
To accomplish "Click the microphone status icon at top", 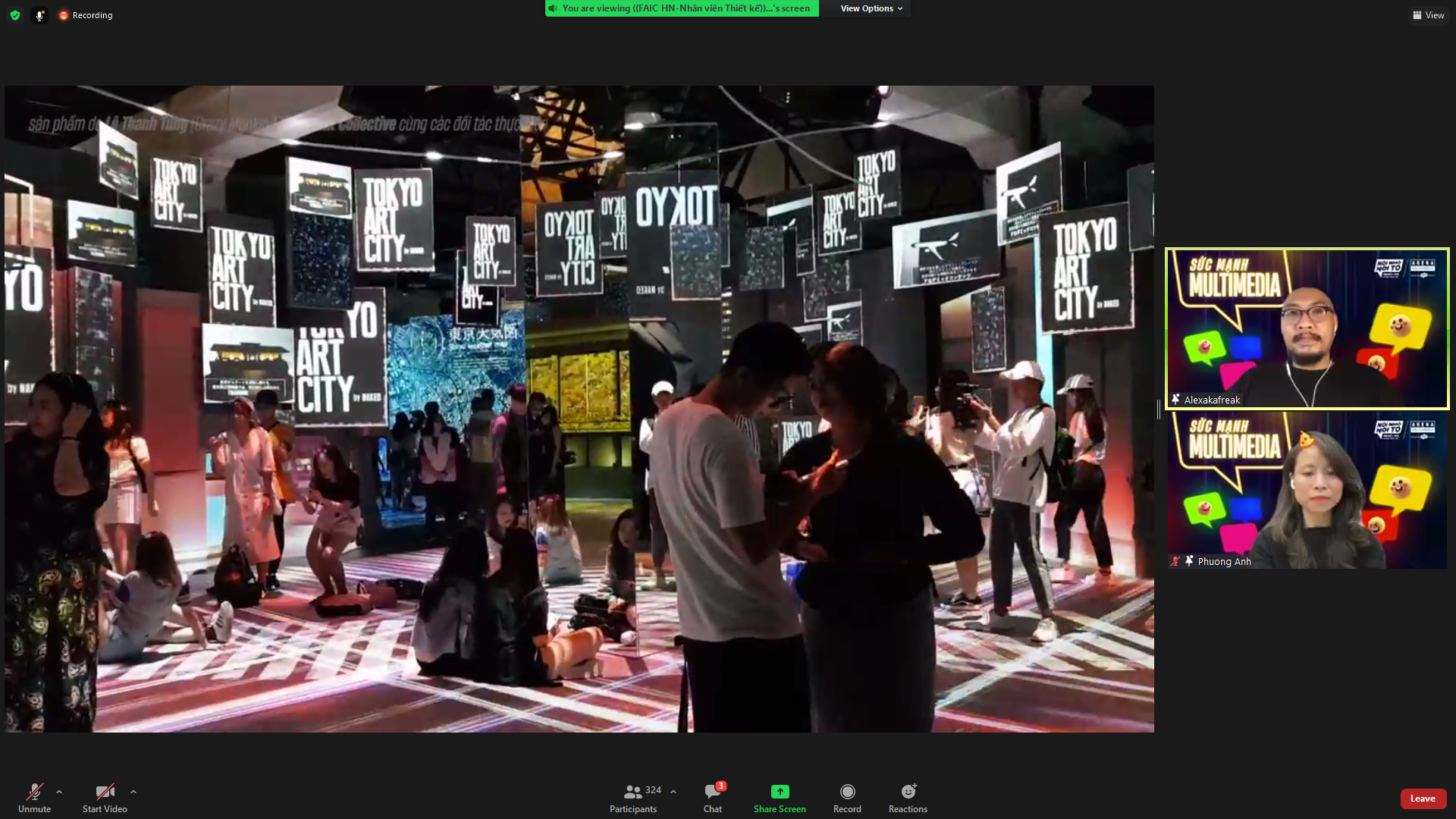I will point(39,15).
